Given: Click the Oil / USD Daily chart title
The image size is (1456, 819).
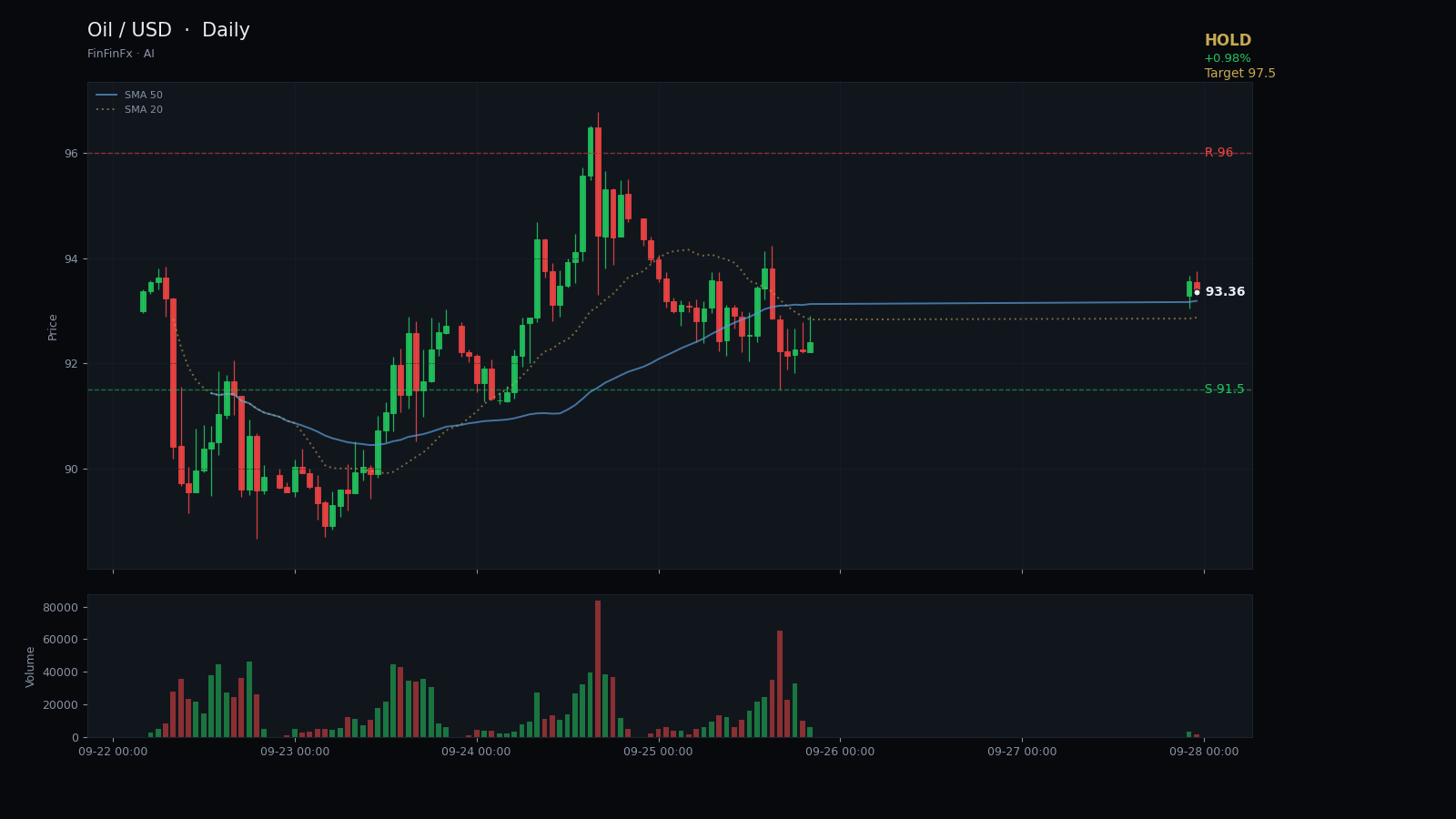Looking at the screenshot, I should (168, 31).
